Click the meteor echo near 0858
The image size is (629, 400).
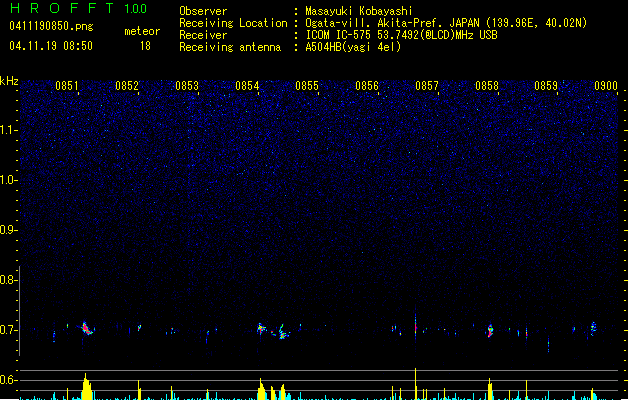pyautogui.click(x=490, y=331)
